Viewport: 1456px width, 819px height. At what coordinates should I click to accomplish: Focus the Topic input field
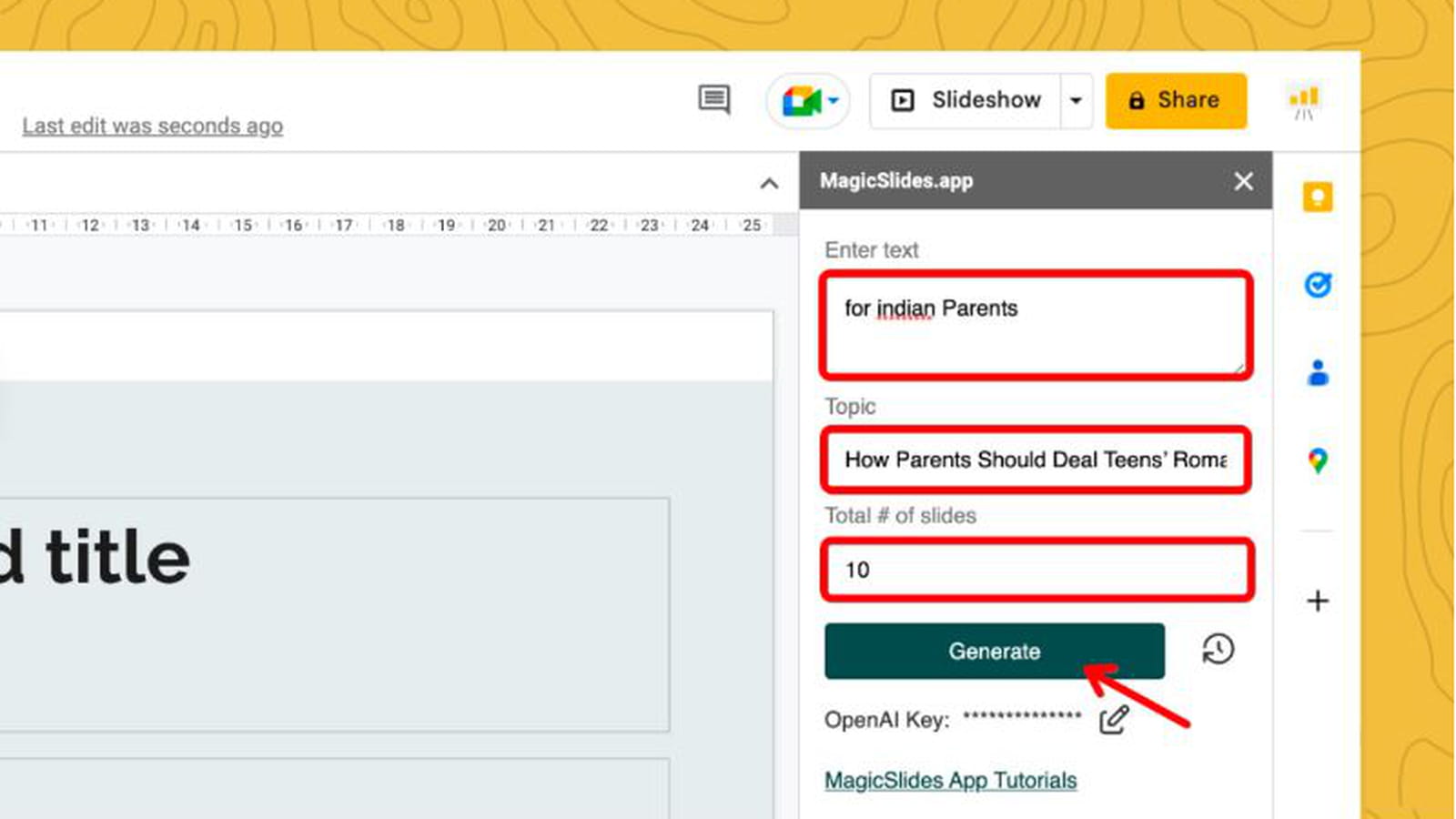1036,460
